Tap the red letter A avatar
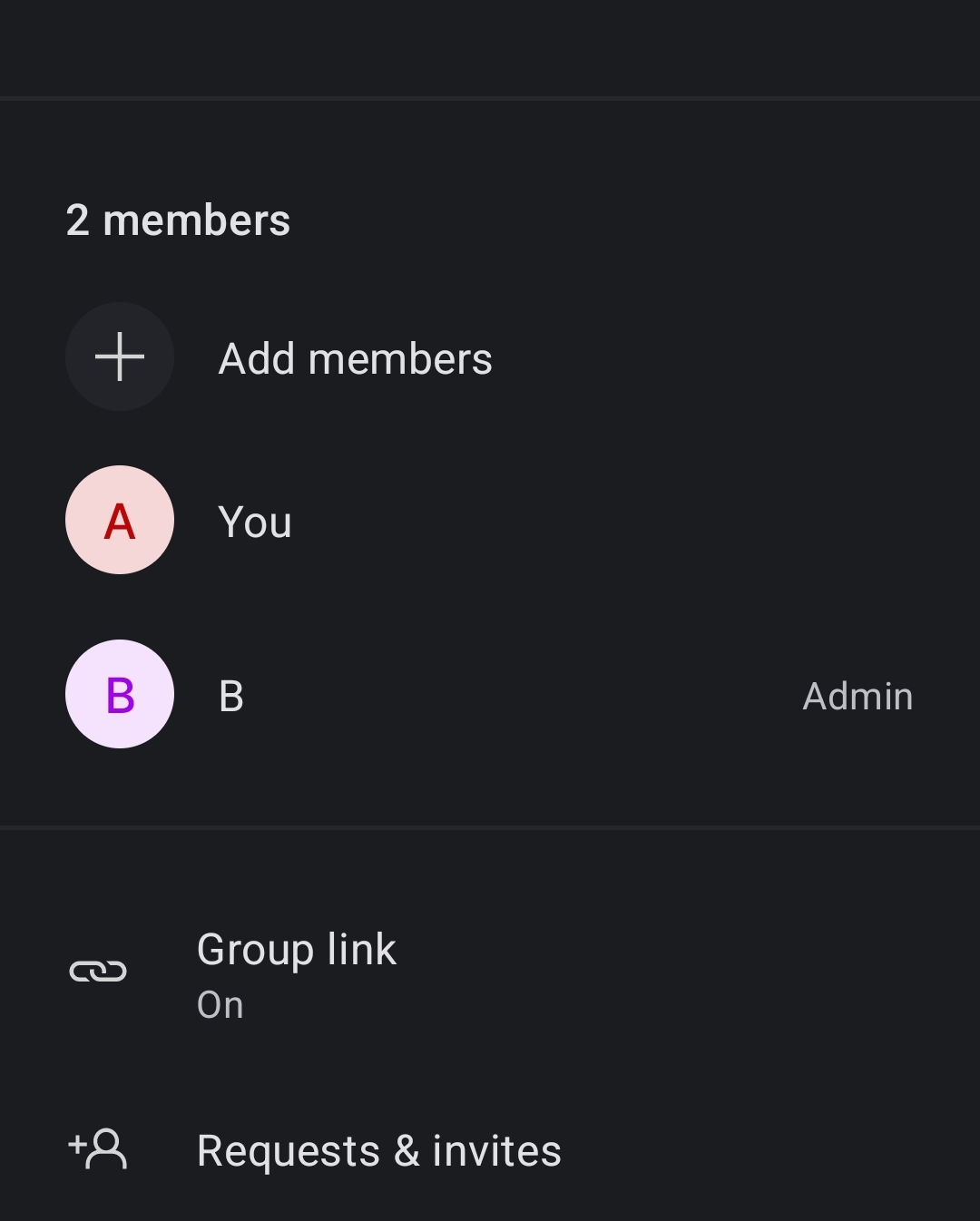 [x=119, y=520]
